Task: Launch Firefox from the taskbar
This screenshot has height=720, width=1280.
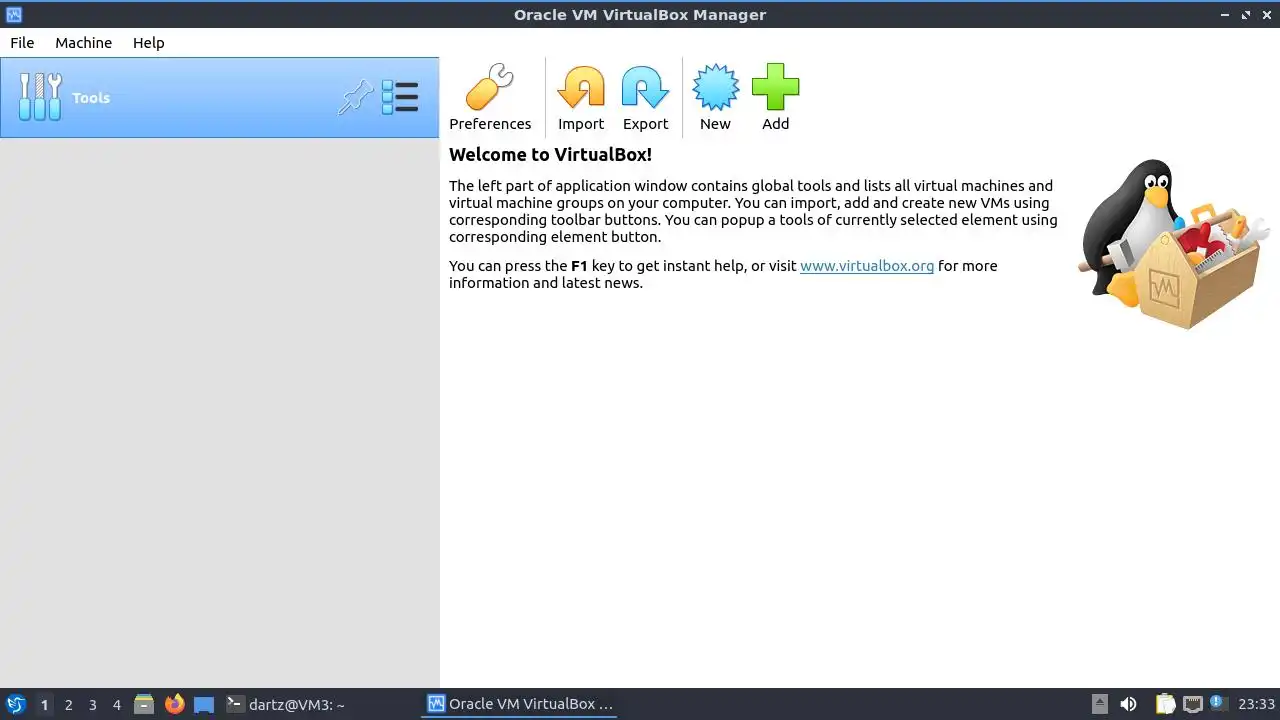Action: [x=174, y=704]
